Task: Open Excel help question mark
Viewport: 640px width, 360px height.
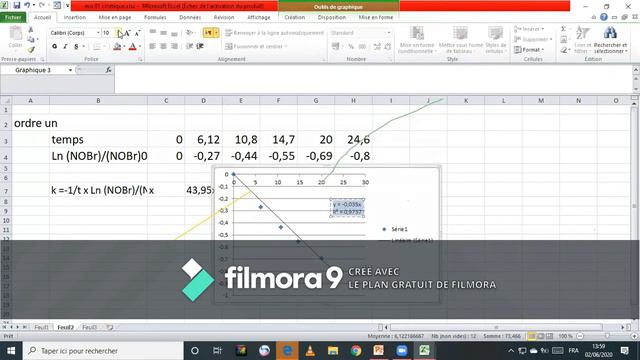Action: (x=604, y=17)
